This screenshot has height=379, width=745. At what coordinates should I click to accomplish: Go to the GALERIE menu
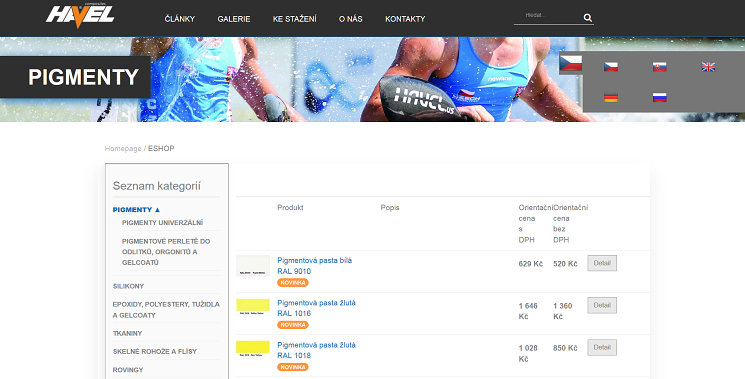click(234, 19)
